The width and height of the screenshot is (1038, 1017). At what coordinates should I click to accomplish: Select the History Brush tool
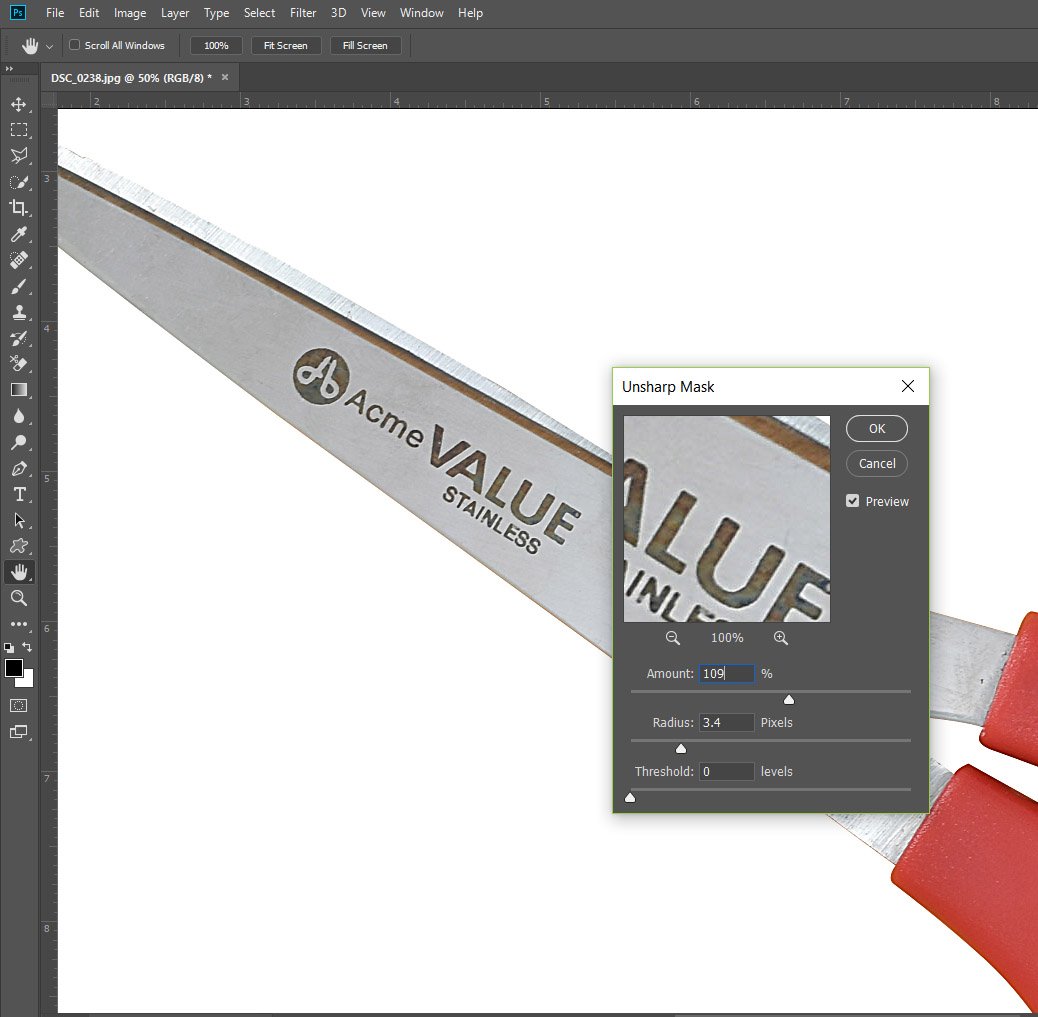click(x=19, y=338)
